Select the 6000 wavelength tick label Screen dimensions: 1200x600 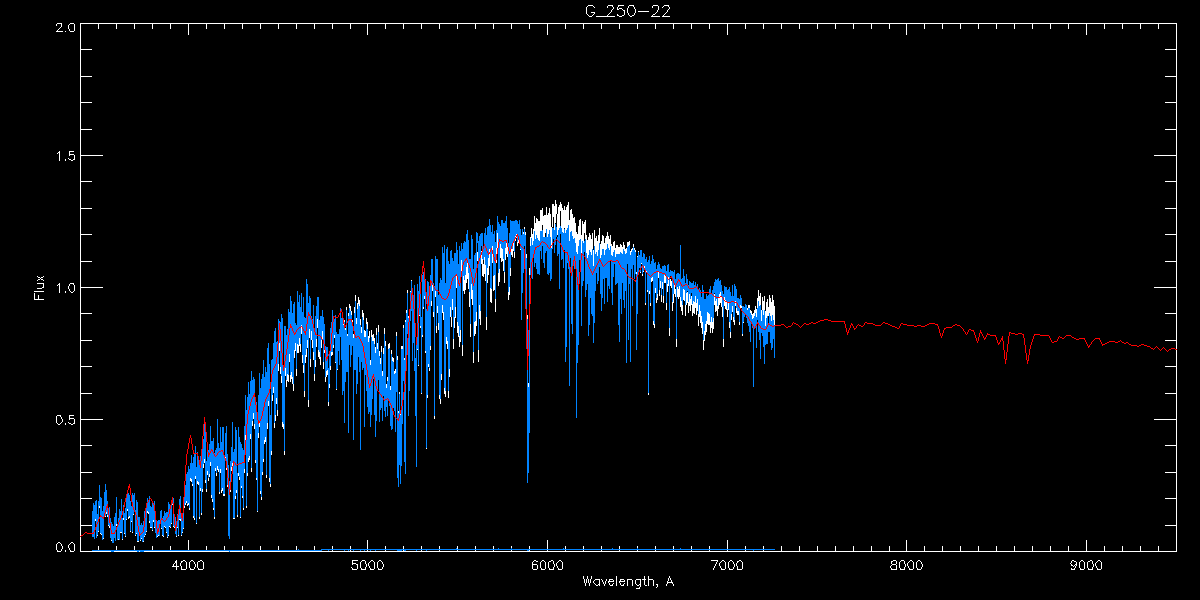point(547,565)
